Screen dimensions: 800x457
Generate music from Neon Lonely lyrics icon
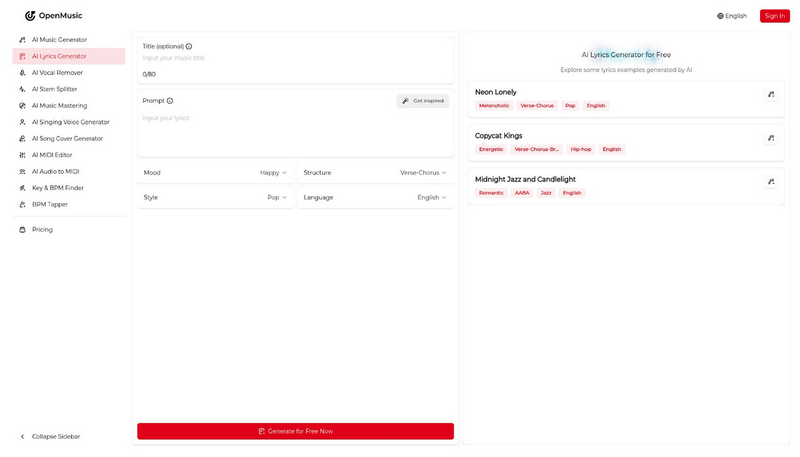[x=771, y=94]
